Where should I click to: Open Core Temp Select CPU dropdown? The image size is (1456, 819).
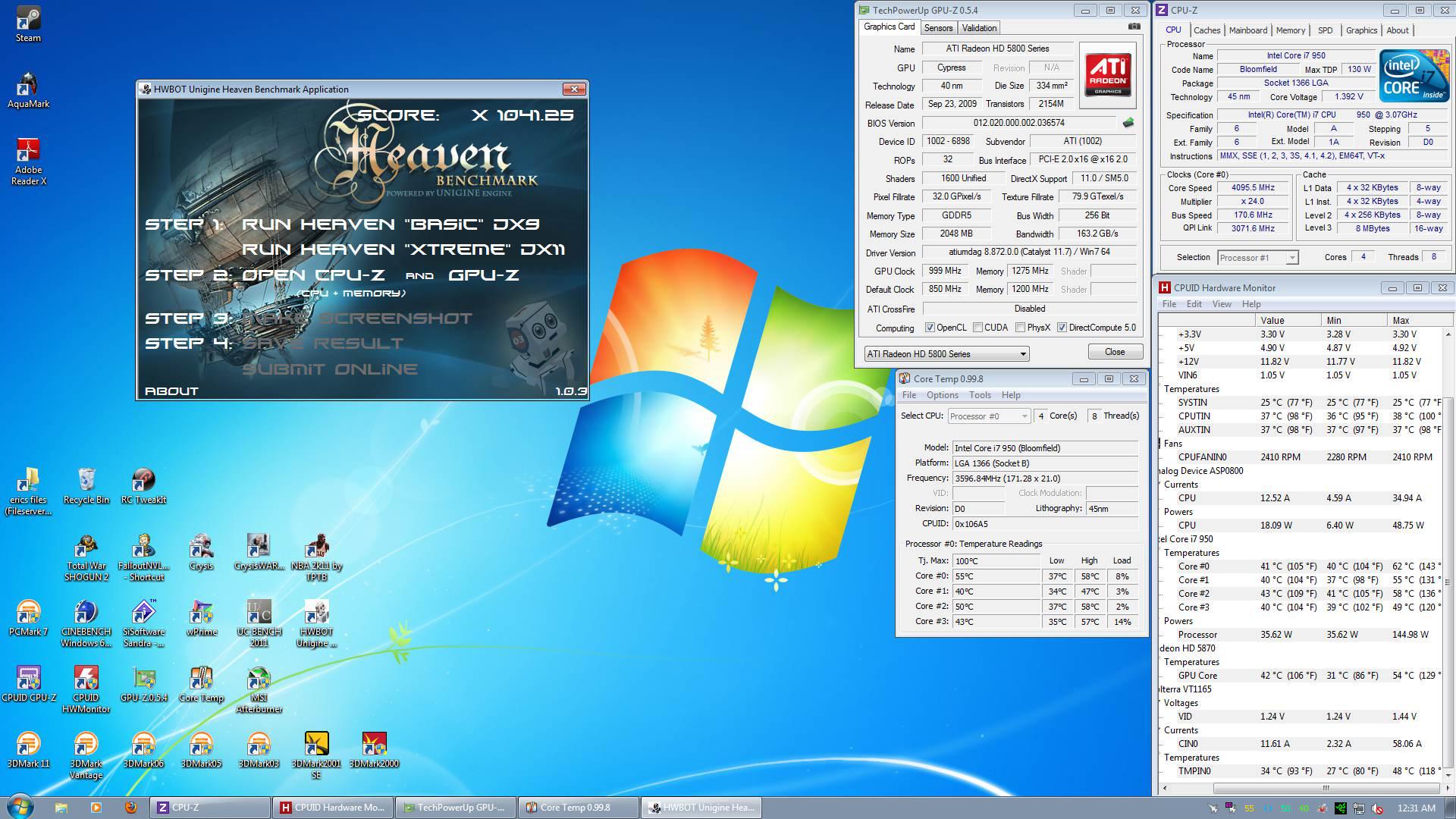click(x=989, y=416)
